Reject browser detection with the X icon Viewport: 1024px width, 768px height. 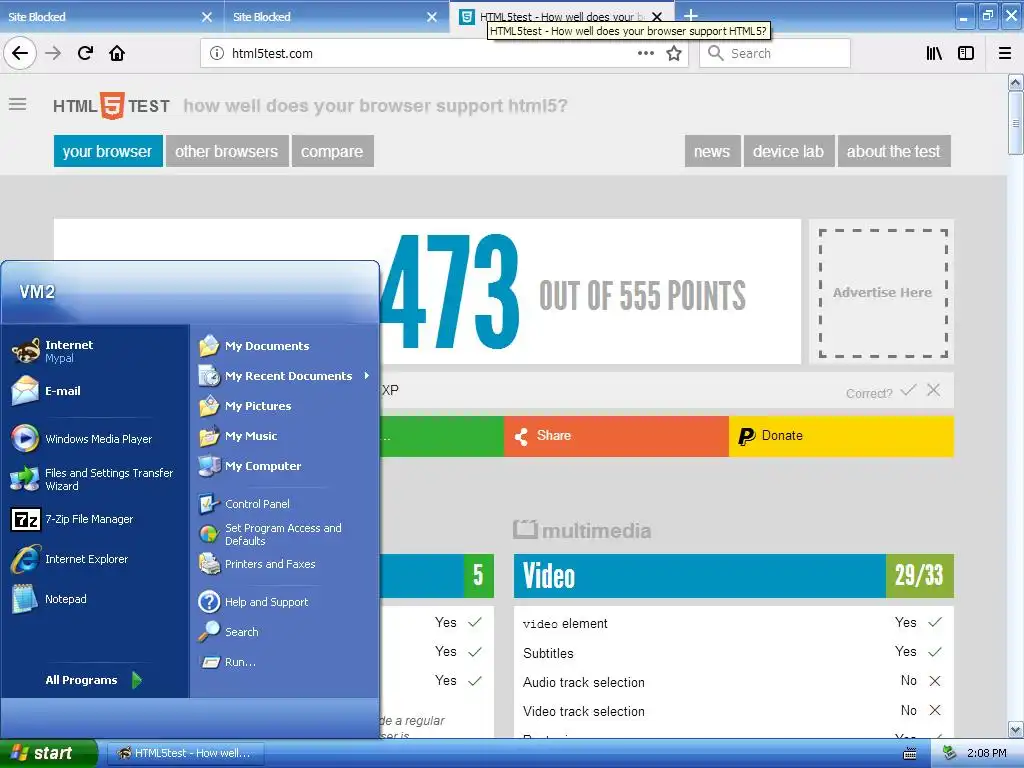point(934,391)
